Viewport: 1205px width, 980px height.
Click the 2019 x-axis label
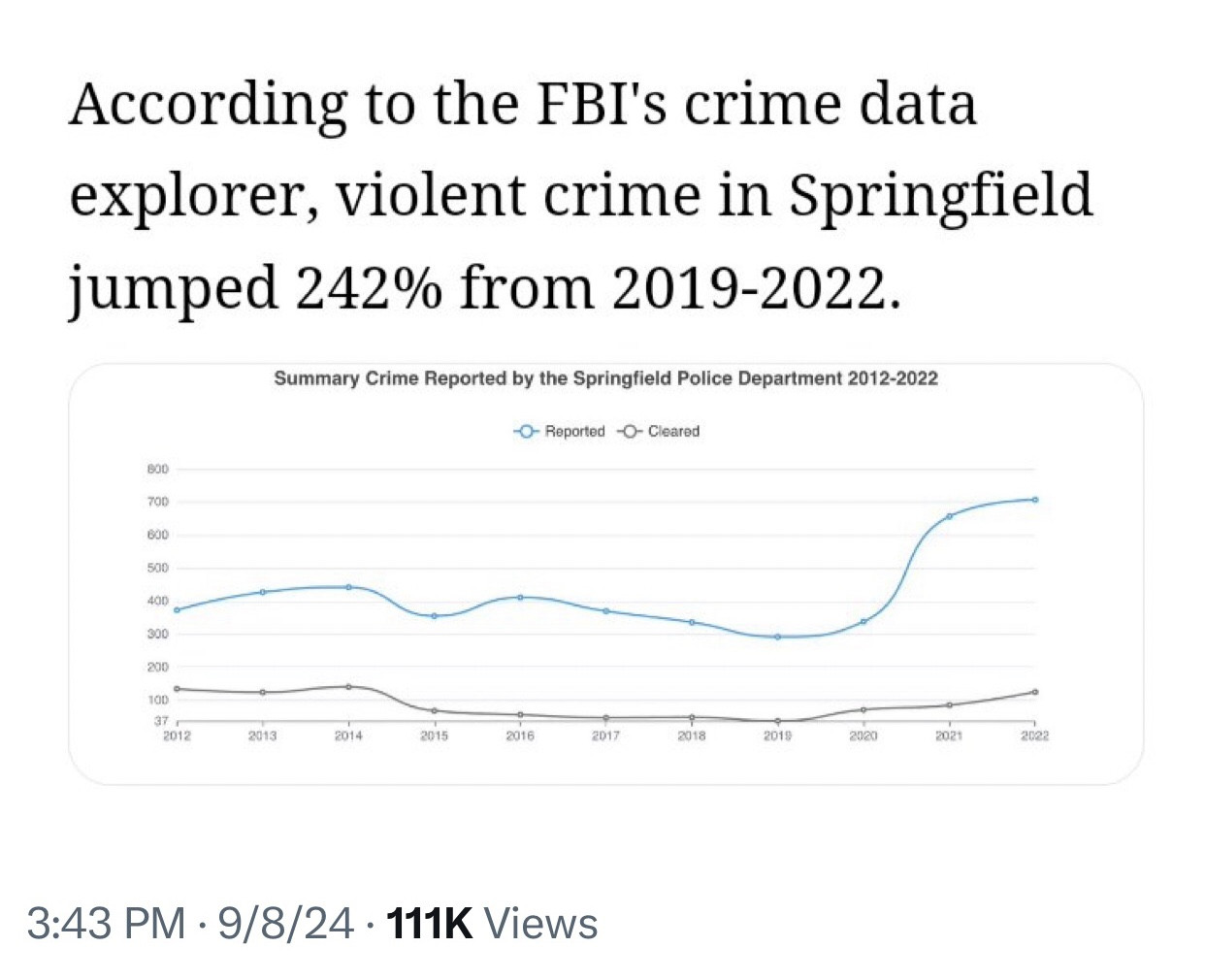tap(777, 736)
